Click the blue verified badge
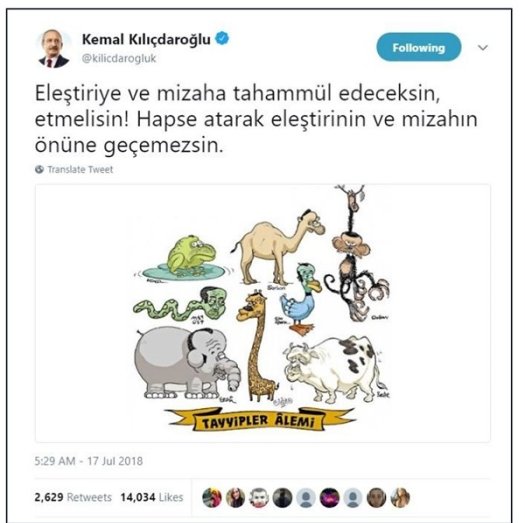The height and width of the screenshot is (523, 525). (222, 39)
